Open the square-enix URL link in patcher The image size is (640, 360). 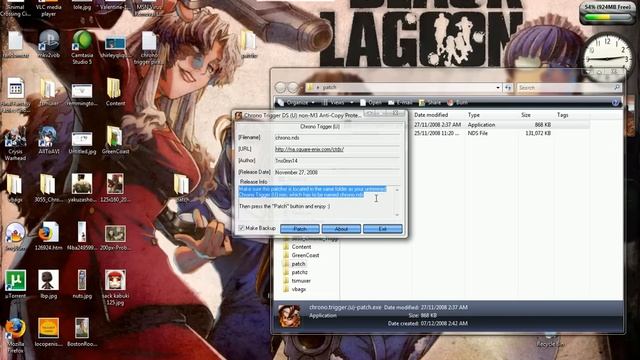click(x=309, y=149)
